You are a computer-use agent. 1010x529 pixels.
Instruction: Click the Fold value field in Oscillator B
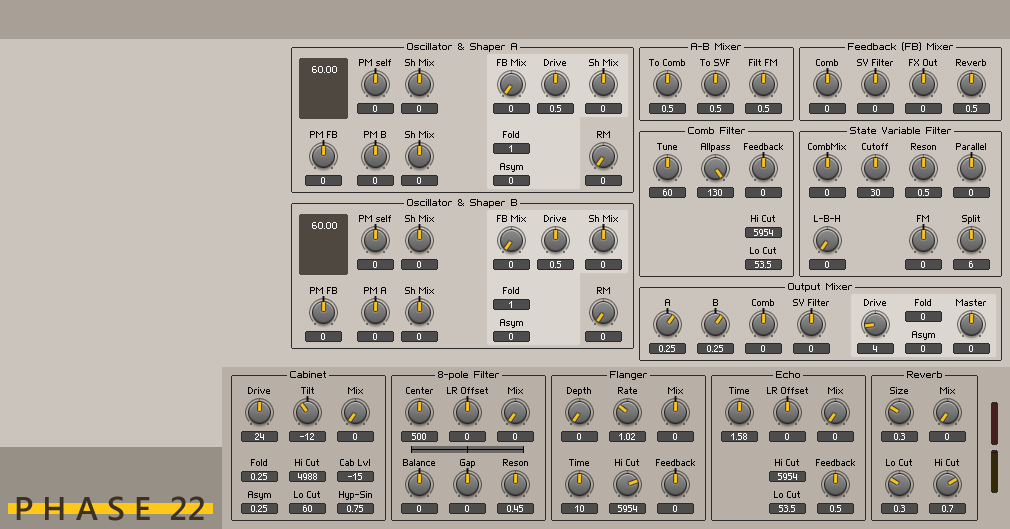pos(511,305)
